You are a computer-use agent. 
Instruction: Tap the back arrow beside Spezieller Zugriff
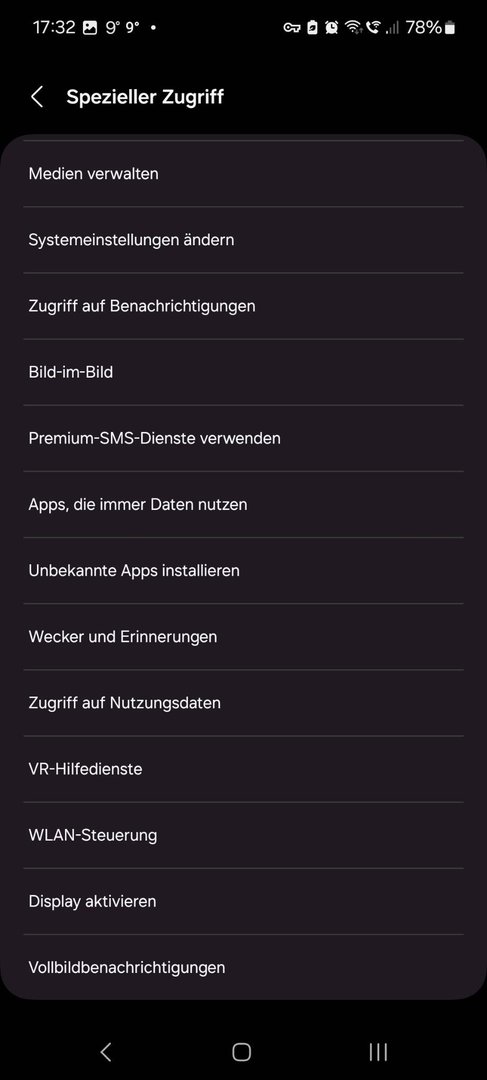point(37,97)
